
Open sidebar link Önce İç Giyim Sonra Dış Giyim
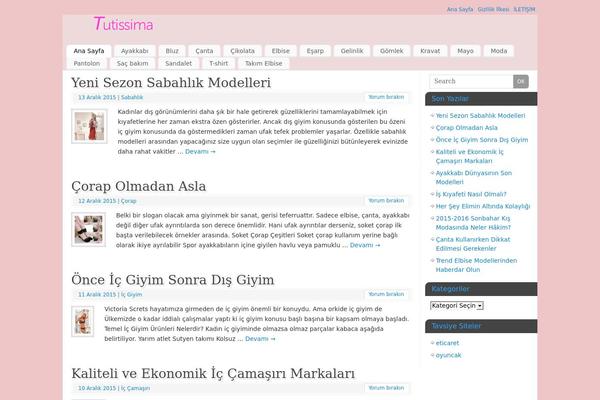tap(482, 140)
